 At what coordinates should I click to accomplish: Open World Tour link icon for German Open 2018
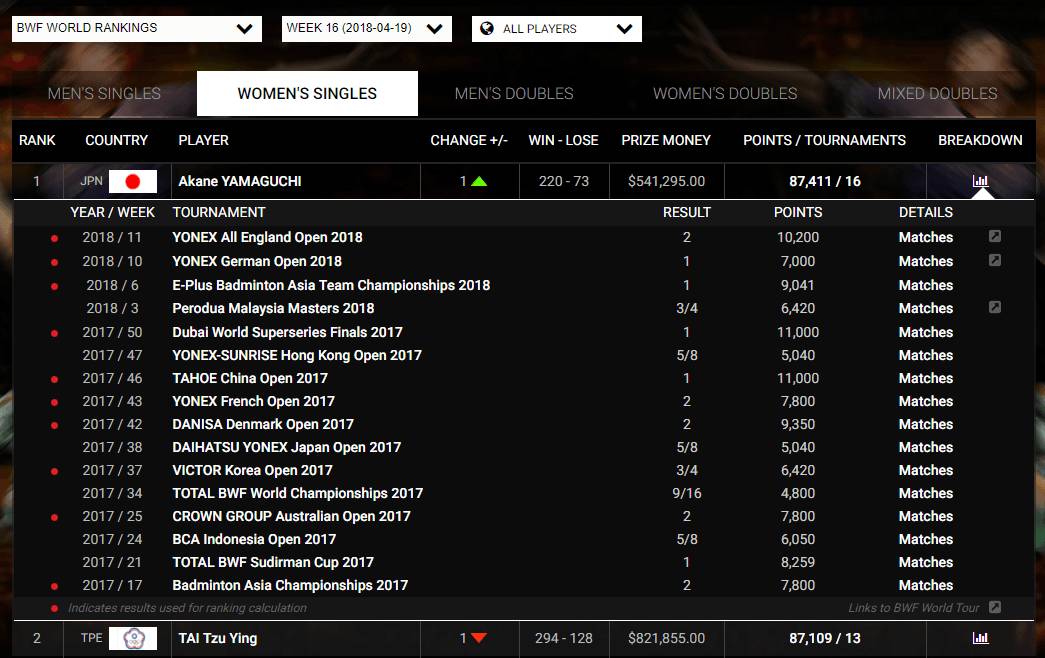995,260
